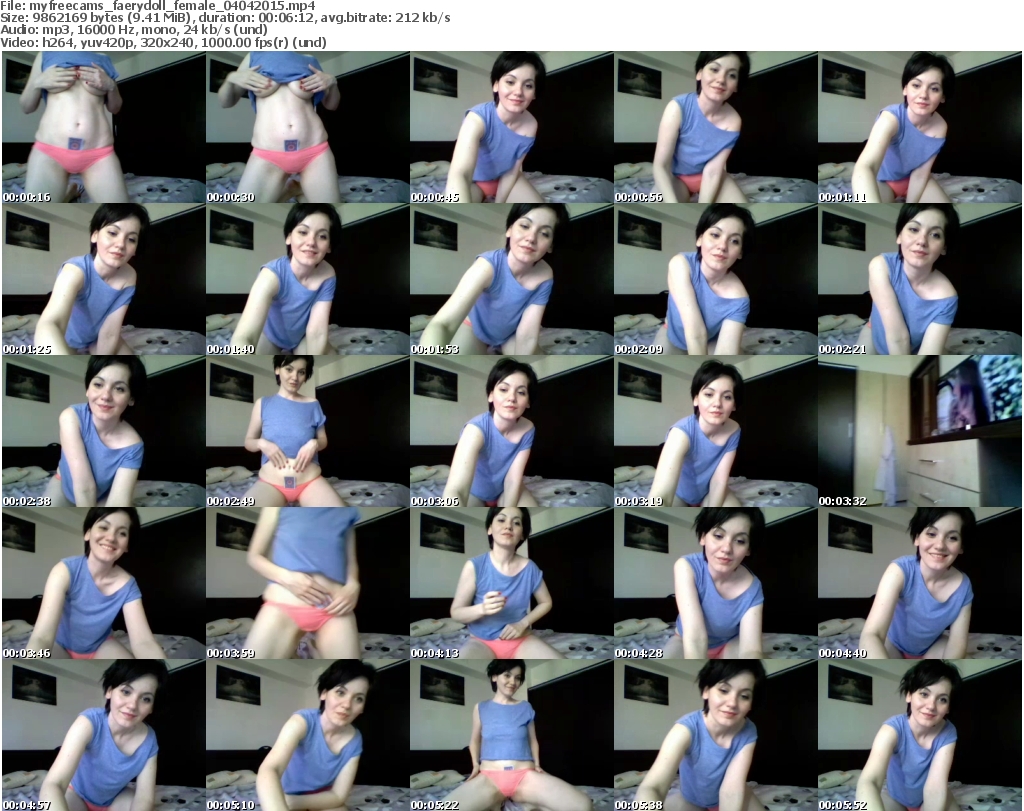Screen dimensions: 1024x811
Task: Select the 00:02:38 preview thumbnail
Action: point(104,431)
